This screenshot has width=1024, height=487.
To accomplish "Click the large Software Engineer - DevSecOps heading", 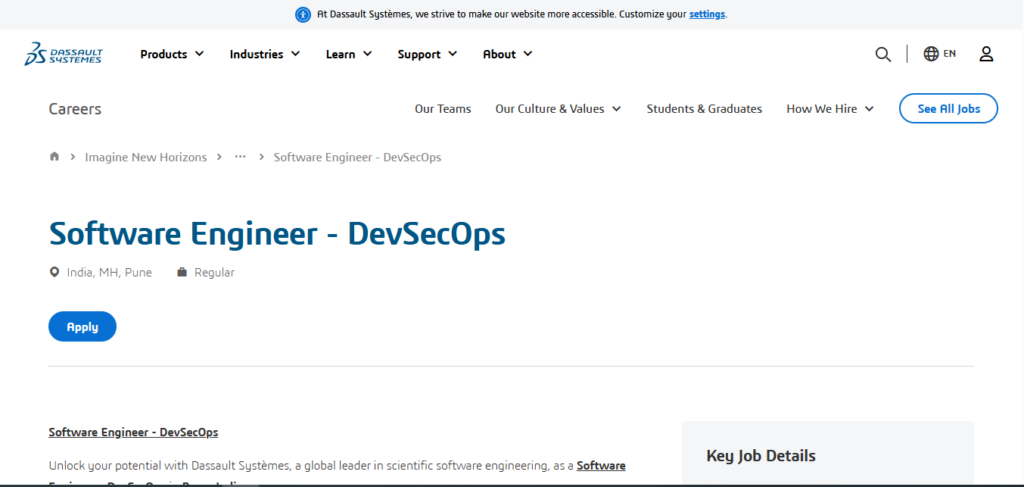I will [x=278, y=234].
